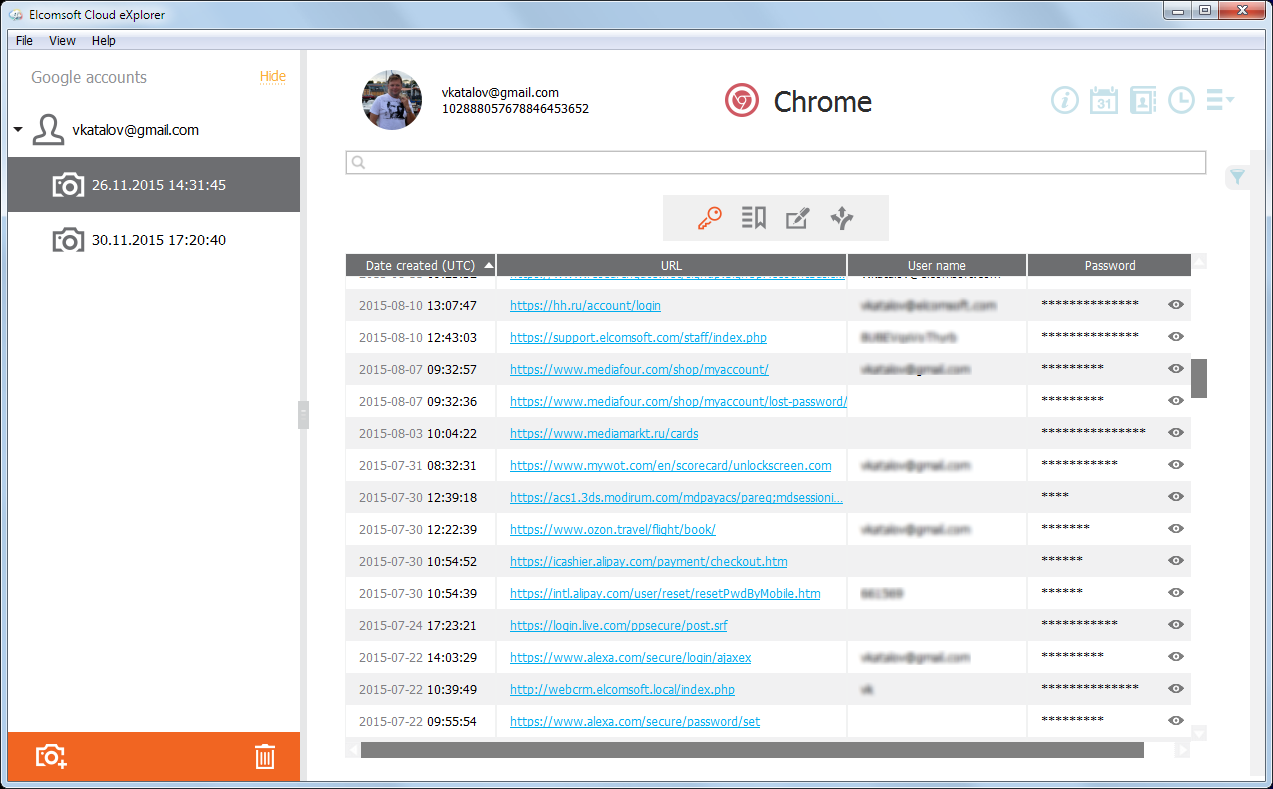Collapse the vkatalov@gmail.com account tree

[18, 131]
